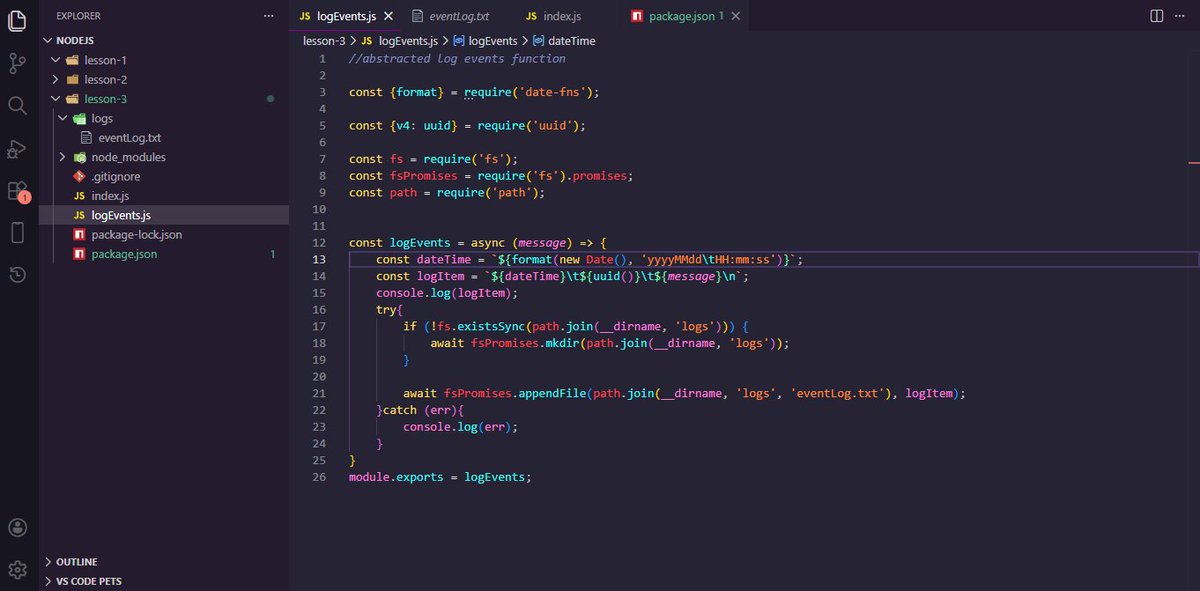The image size is (1200, 591).
Task: Click the 'date-fns' require string
Action: (551, 92)
